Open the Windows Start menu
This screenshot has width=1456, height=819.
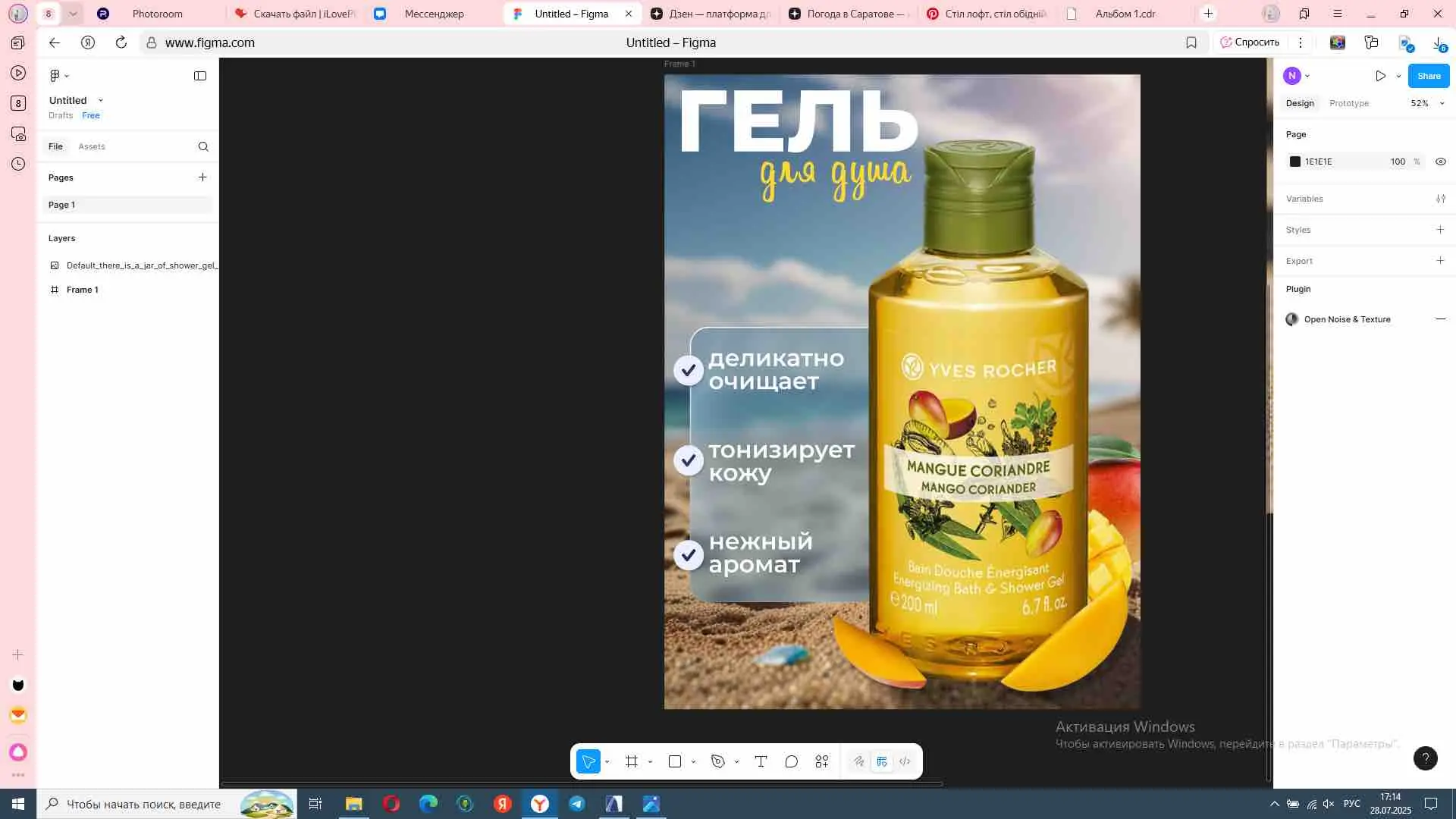click(18, 804)
